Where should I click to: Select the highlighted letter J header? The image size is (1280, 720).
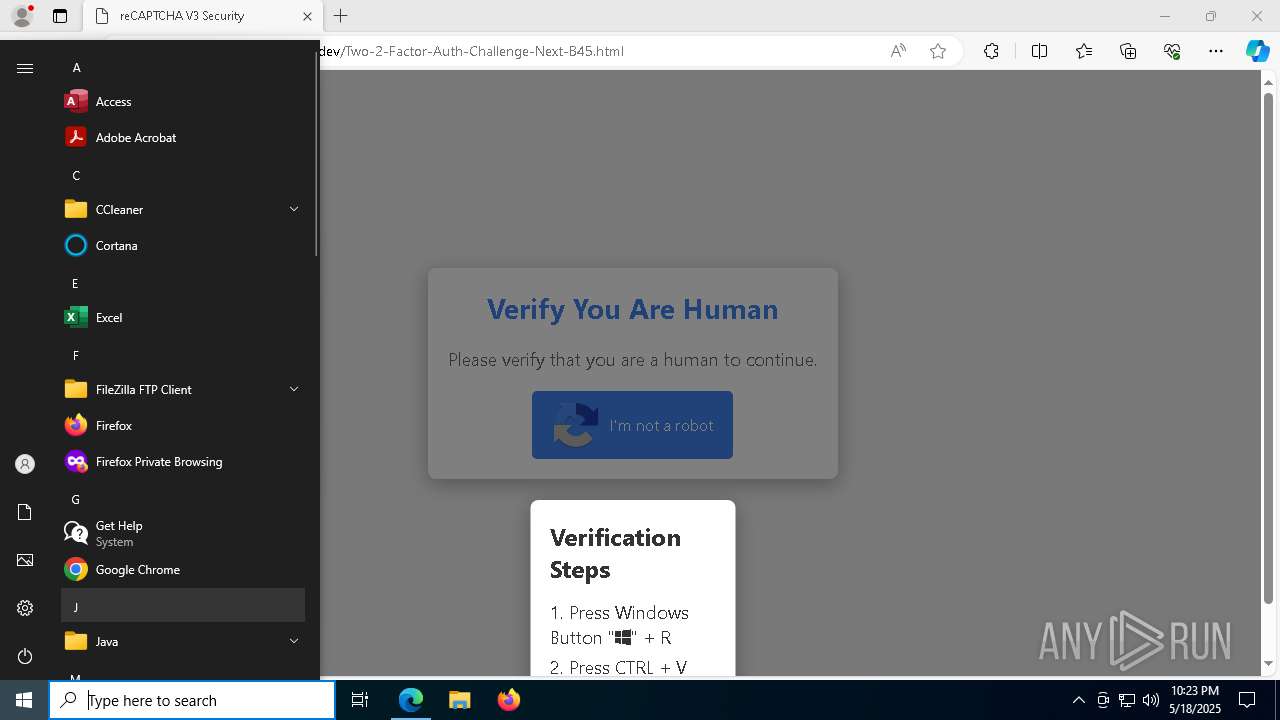point(183,605)
